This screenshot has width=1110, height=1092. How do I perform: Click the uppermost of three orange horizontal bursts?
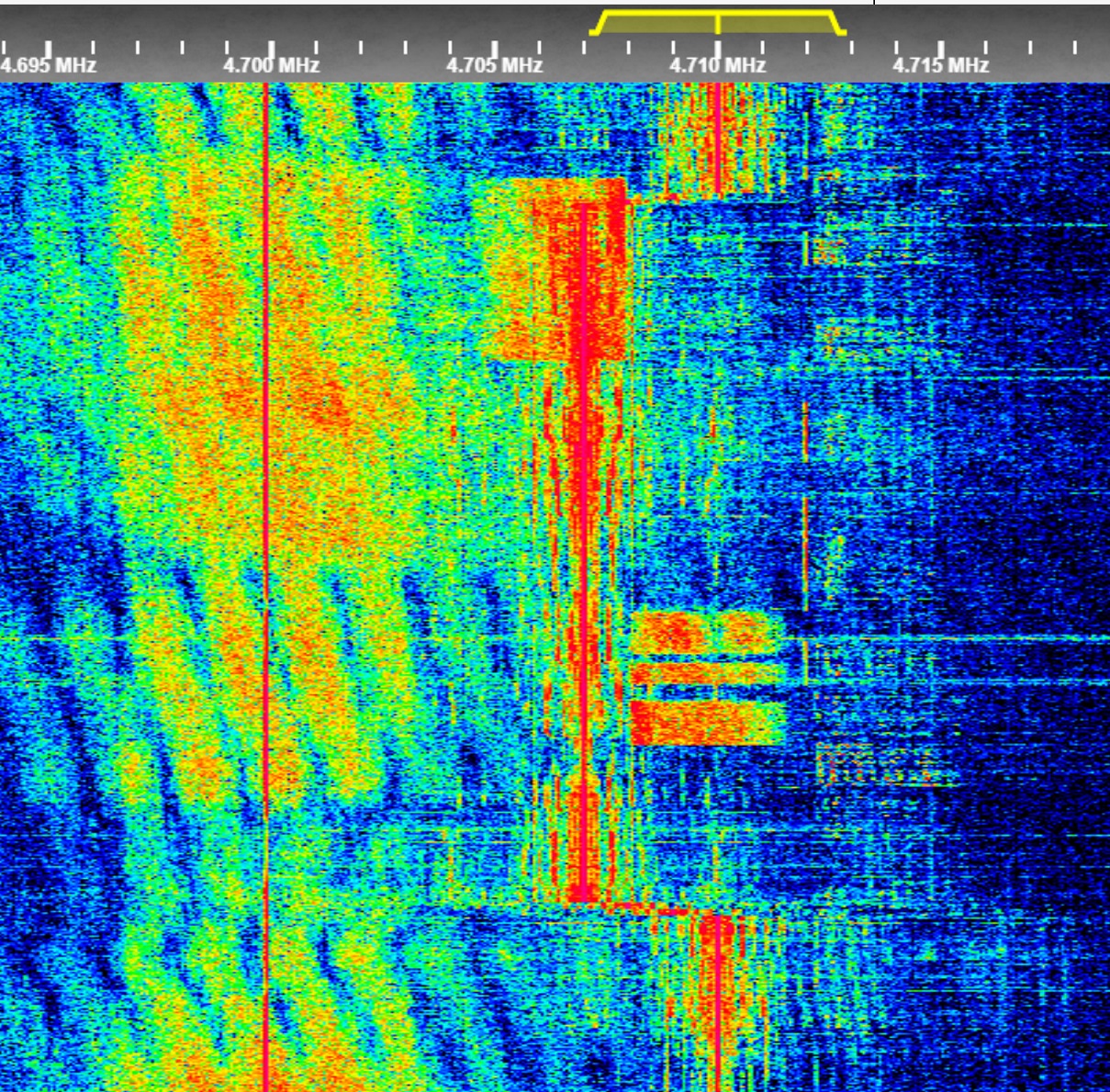[702, 633]
